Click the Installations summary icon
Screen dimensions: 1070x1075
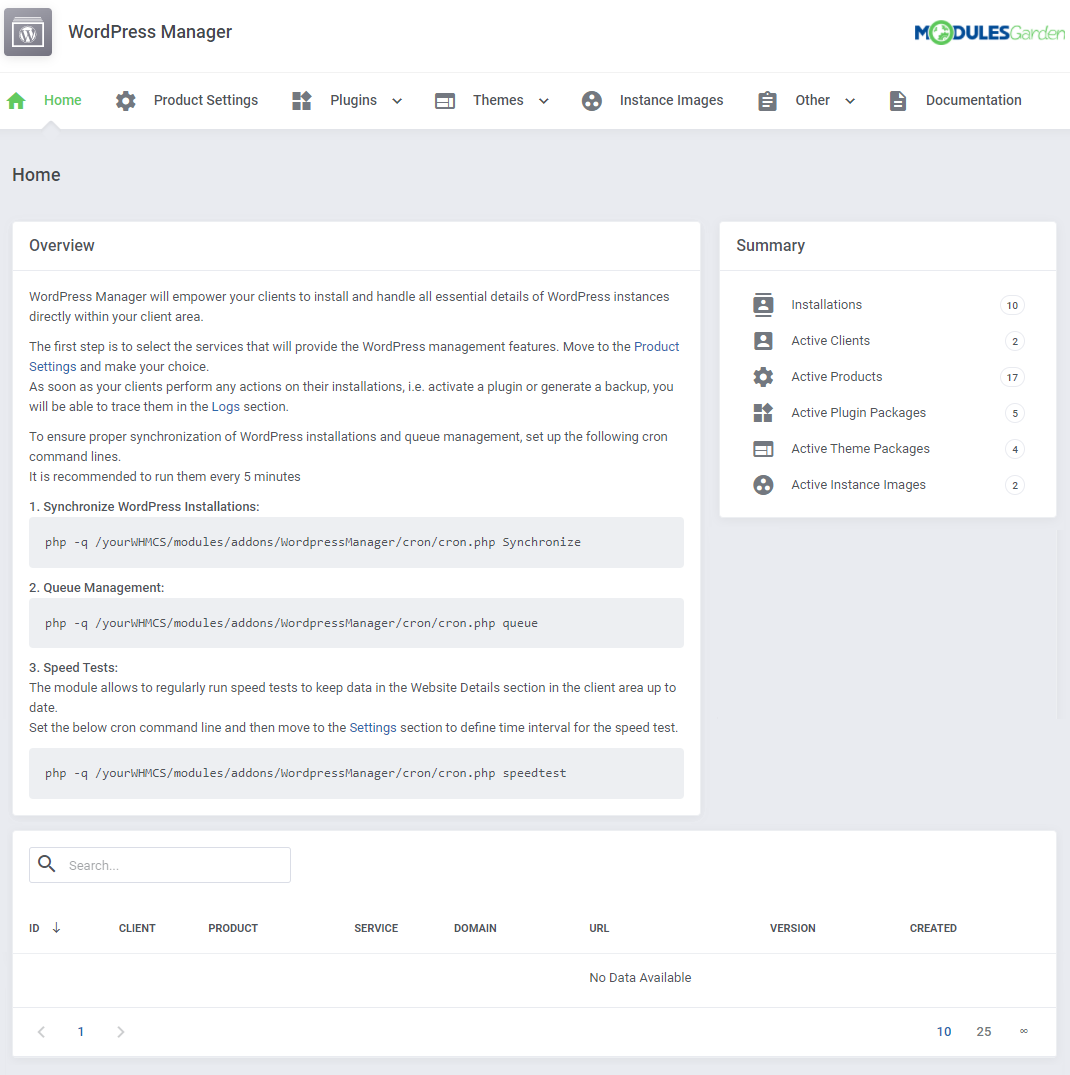[x=763, y=304]
